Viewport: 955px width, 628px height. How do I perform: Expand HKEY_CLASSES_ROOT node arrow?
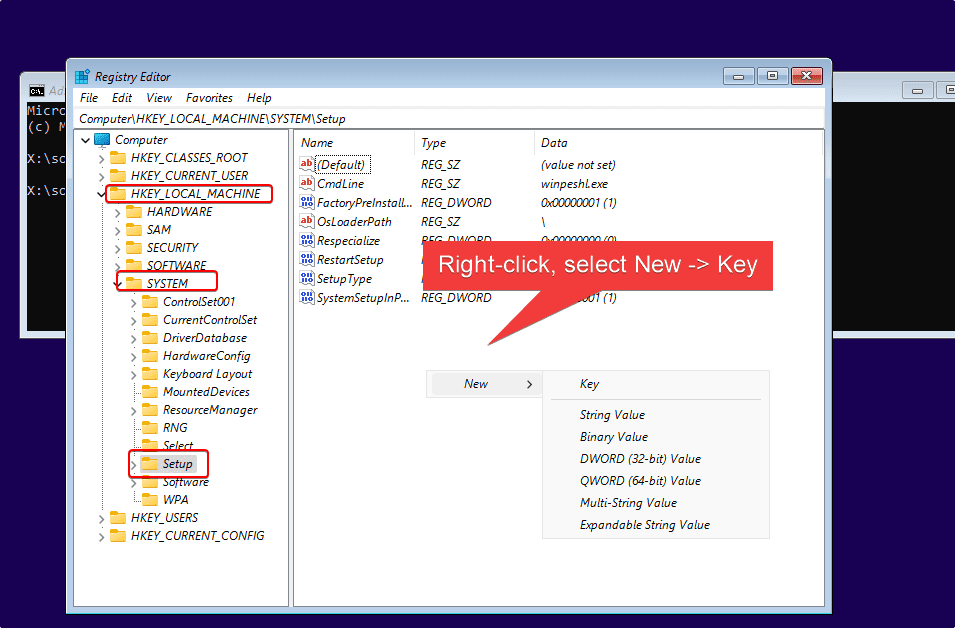pyautogui.click(x=101, y=158)
